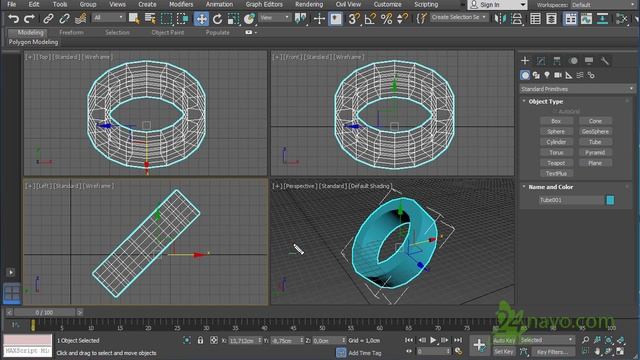Select the Lights category icon

547,75
